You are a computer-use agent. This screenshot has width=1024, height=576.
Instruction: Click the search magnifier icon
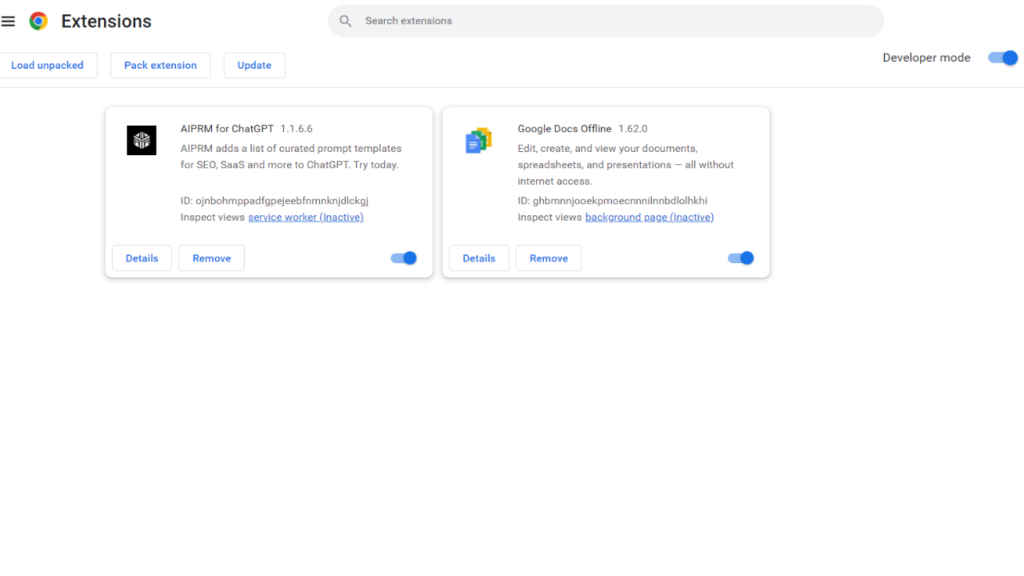pos(346,21)
